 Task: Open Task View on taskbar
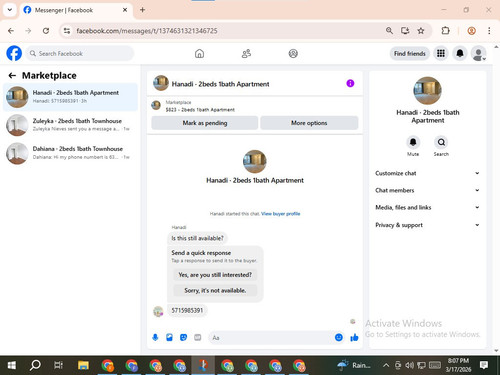point(59,365)
